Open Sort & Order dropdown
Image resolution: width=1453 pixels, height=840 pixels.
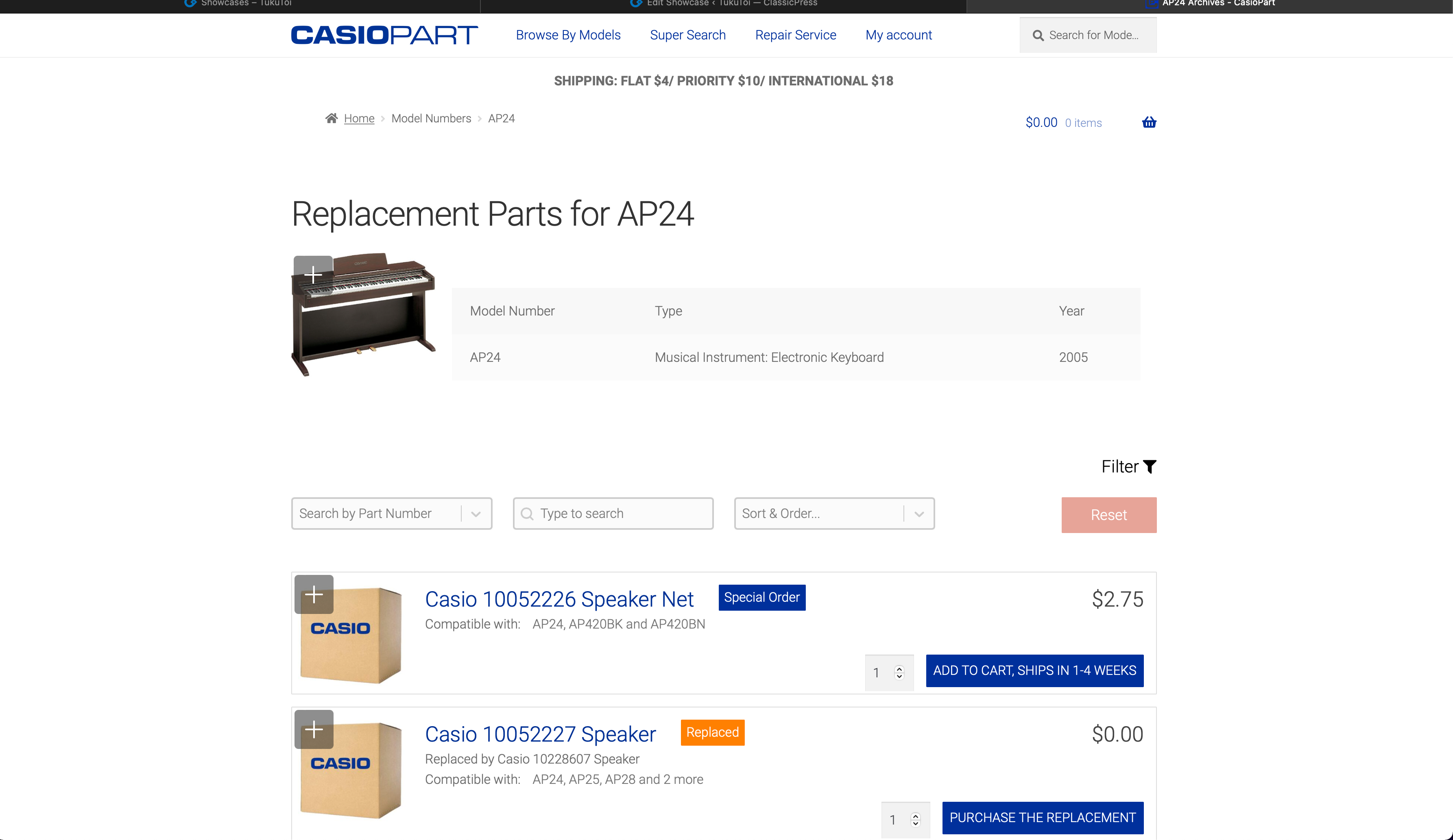(x=834, y=514)
